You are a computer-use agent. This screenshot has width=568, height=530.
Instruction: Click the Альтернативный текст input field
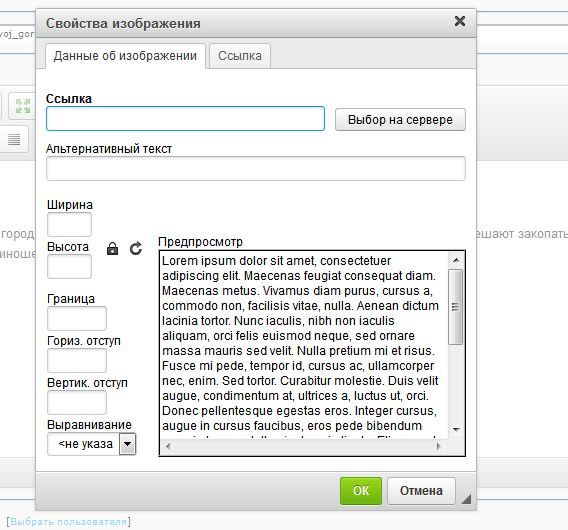(x=256, y=168)
